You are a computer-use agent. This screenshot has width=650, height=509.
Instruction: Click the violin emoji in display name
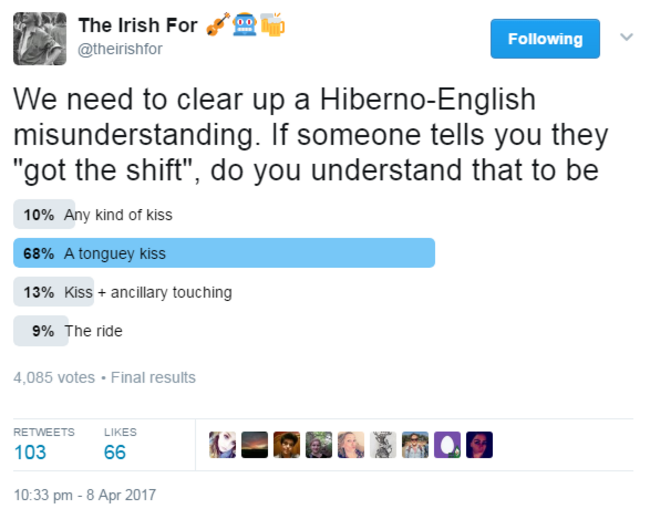(218, 24)
